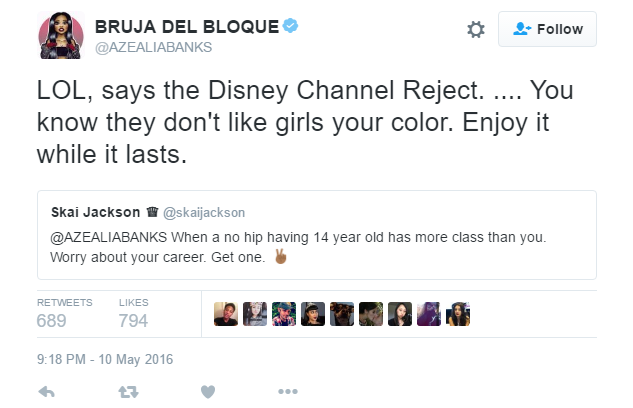Follow BRUJA DEL BLOQUE account
The image size is (633, 408).
[x=547, y=30]
